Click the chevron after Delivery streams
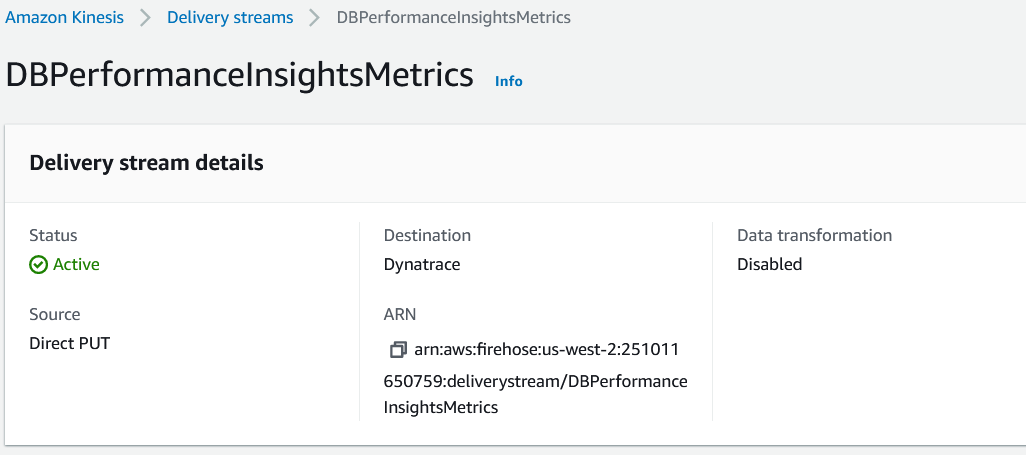 click(315, 17)
